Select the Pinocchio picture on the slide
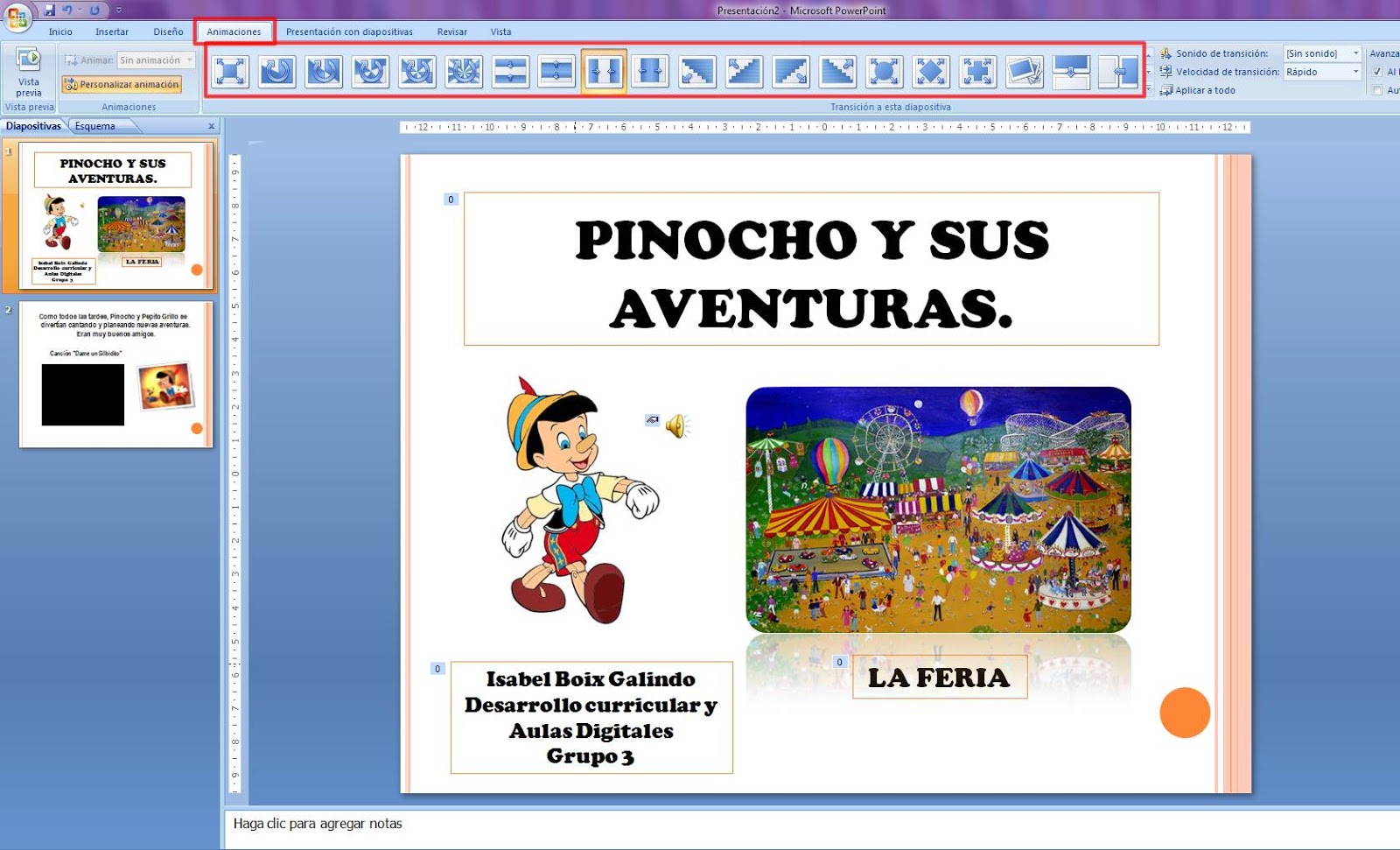This screenshot has height=850, width=1400. (x=580, y=501)
